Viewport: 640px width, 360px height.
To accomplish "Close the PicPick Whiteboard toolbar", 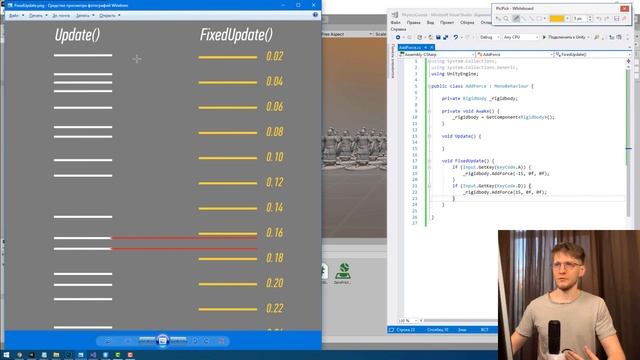I will pyautogui.click(x=624, y=8).
